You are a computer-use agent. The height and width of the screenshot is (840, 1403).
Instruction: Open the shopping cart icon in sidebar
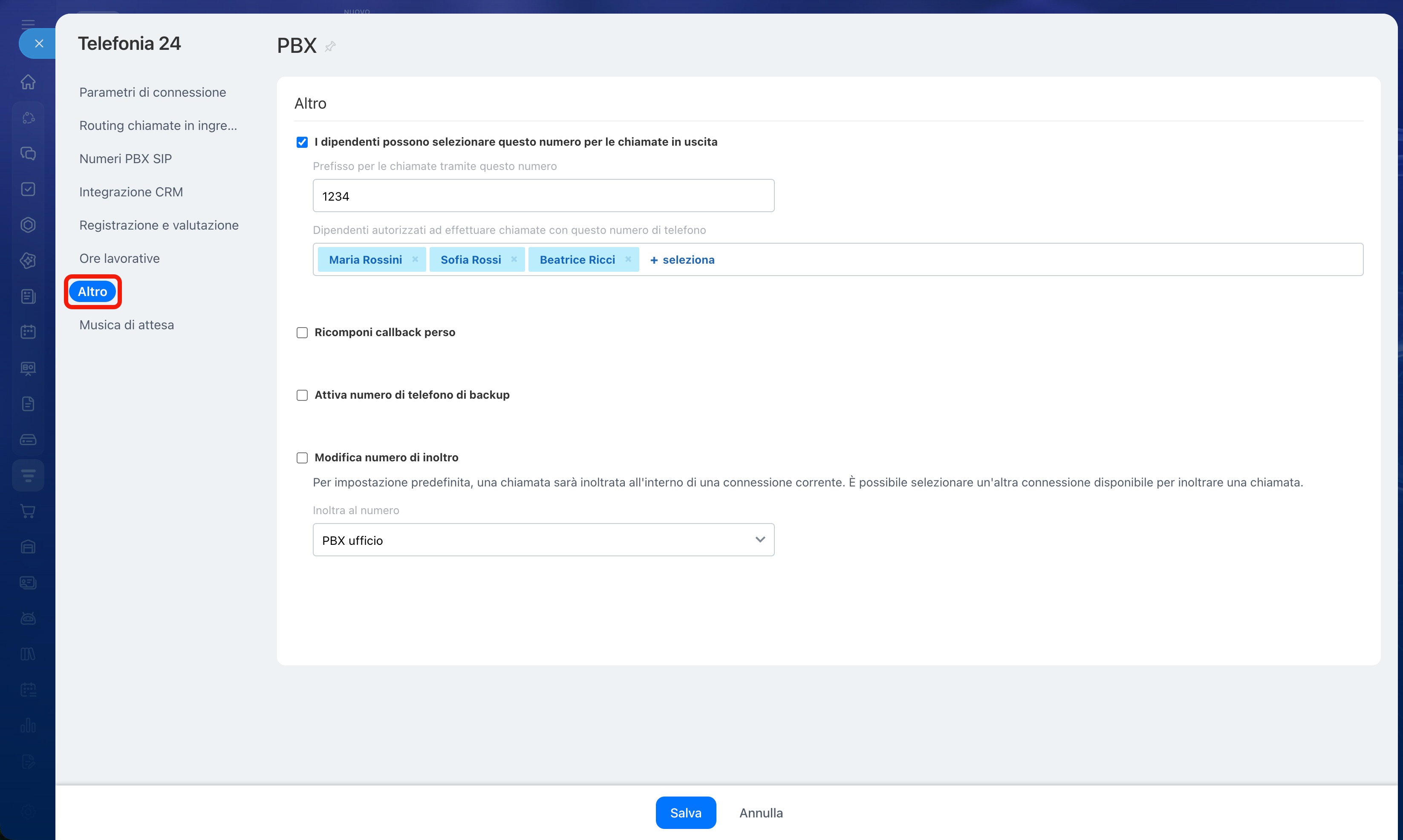(28, 511)
